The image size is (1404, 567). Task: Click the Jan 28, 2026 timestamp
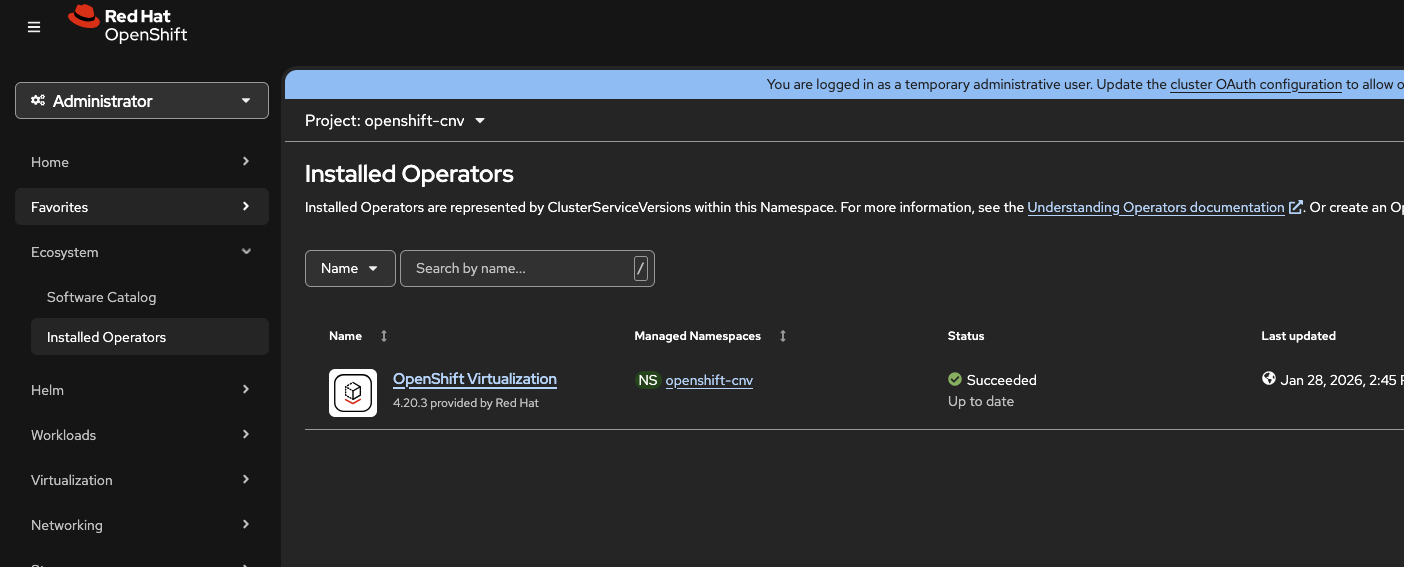click(1342, 380)
